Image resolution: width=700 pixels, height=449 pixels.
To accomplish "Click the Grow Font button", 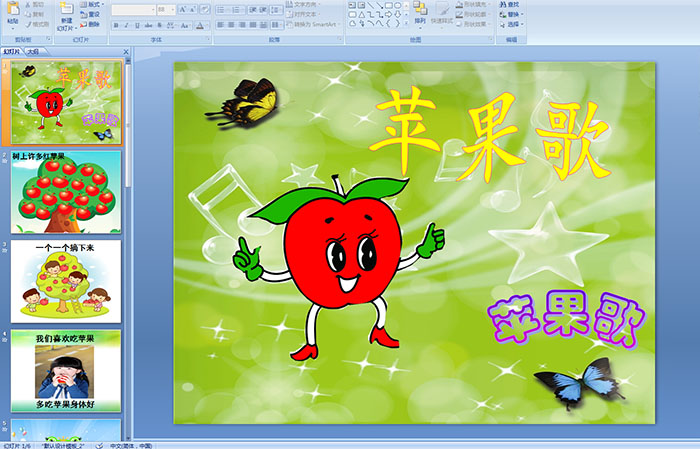I will [183, 10].
